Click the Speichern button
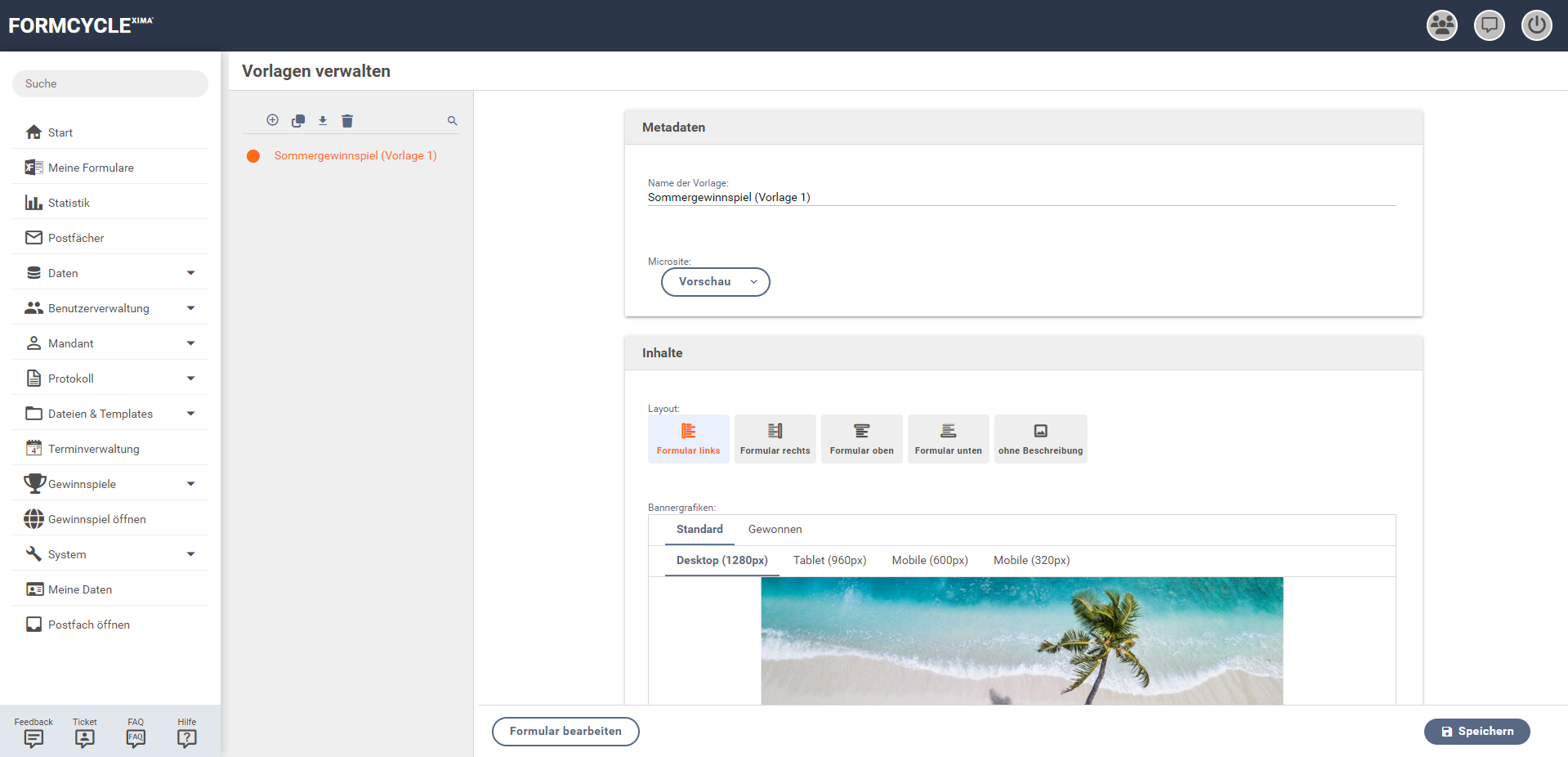Screen dimensions: 1568x757 pos(1476,732)
